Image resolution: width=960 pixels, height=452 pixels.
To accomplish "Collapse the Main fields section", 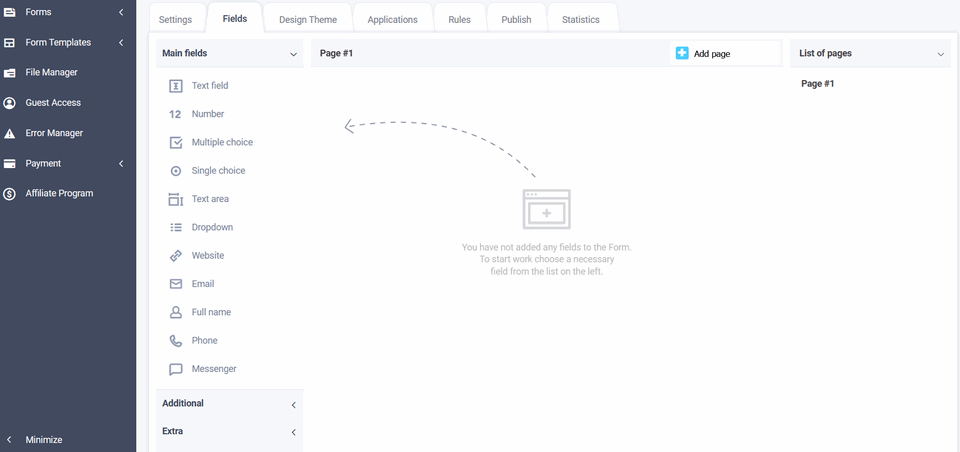I will pos(293,54).
